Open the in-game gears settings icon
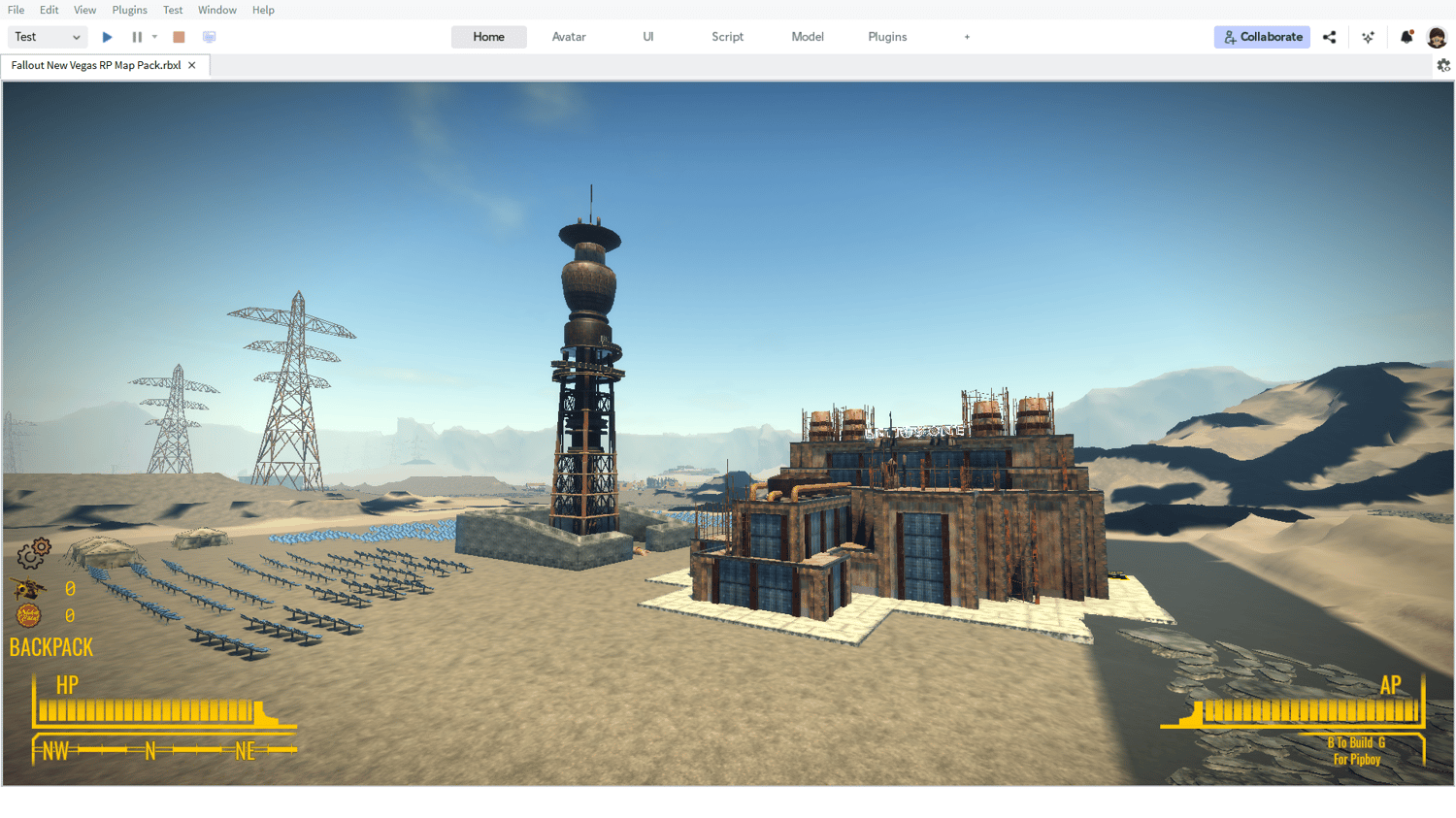This screenshot has height=818, width=1456. point(34,553)
